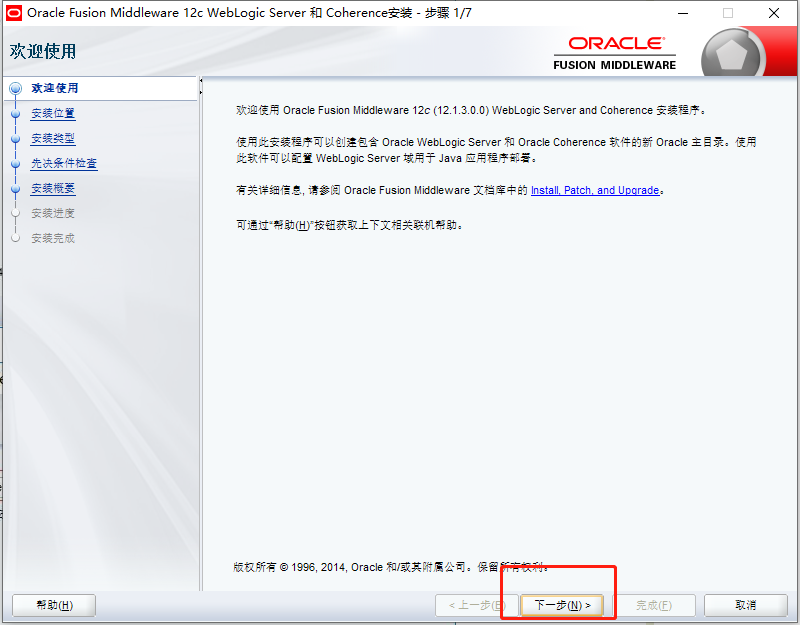Click the step bullet beside 安装概要

point(16,189)
